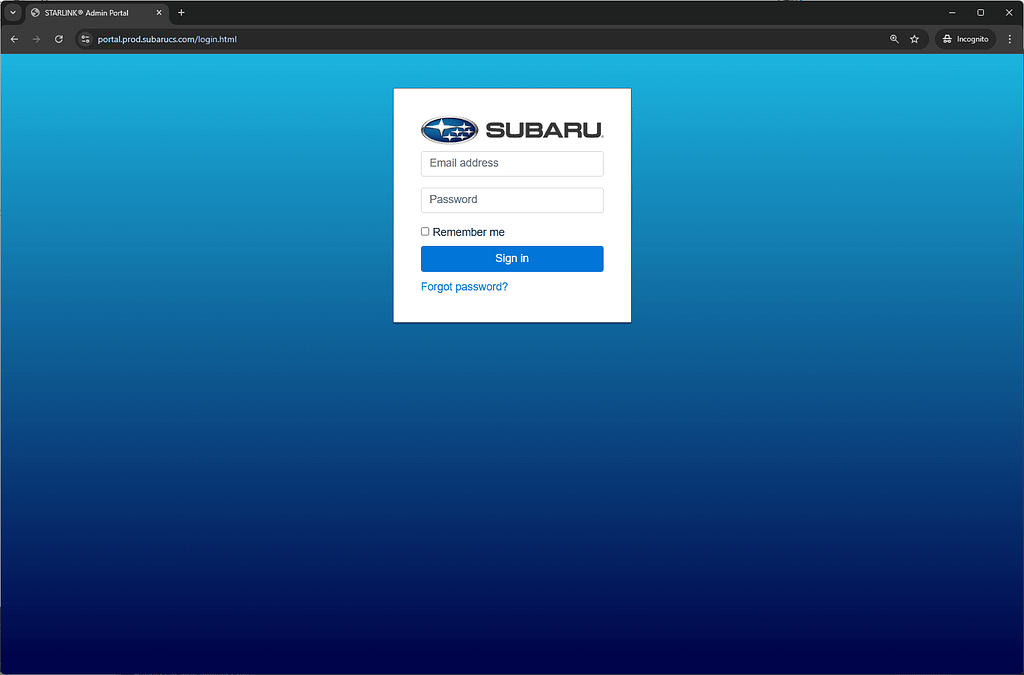
Task: Open Chrome's three-dot menu
Action: pyautogui.click(x=1010, y=39)
